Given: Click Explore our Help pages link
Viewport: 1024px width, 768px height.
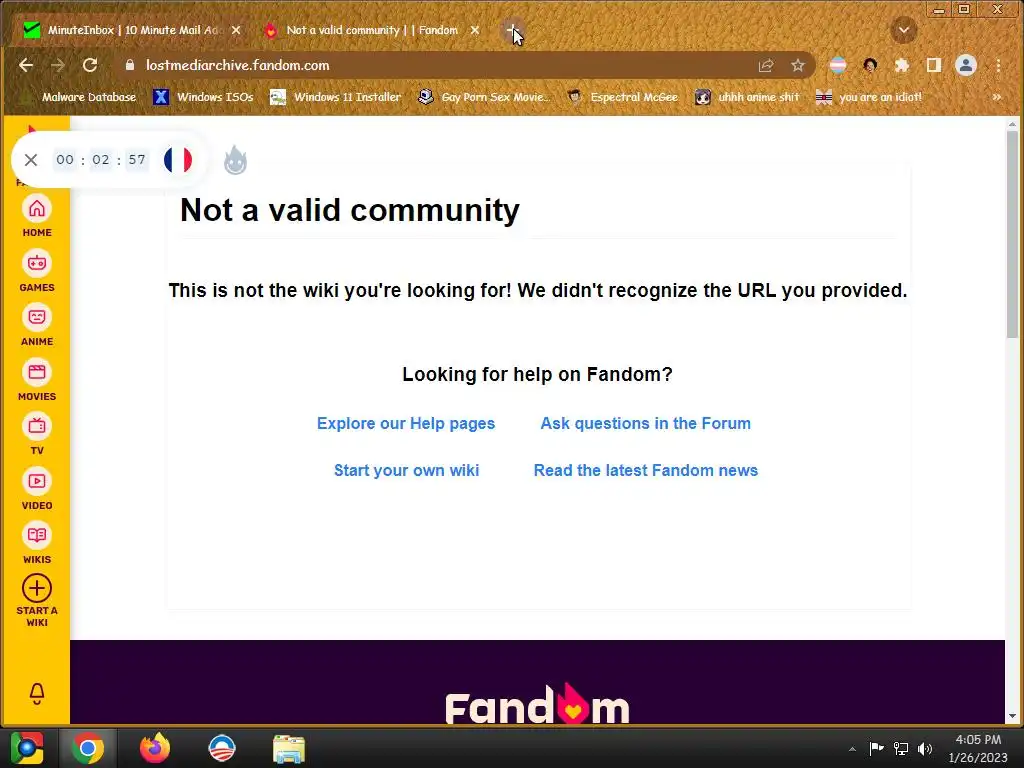Looking at the screenshot, I should click(x=406, y=423).
